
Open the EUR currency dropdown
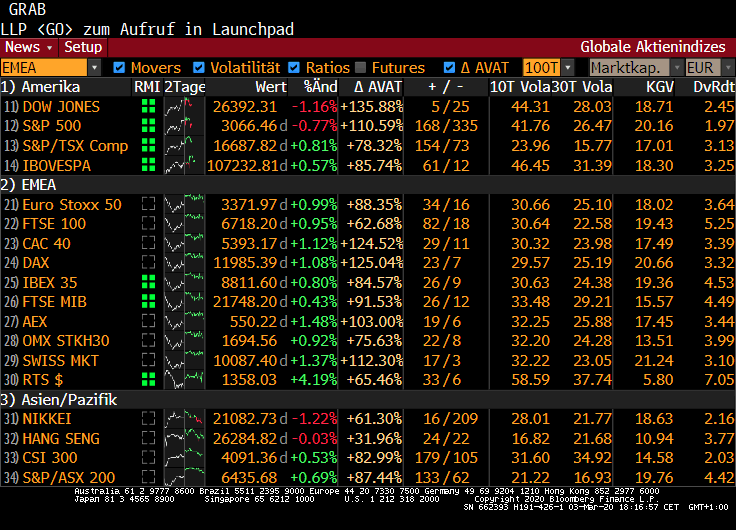tap(728, 68)
